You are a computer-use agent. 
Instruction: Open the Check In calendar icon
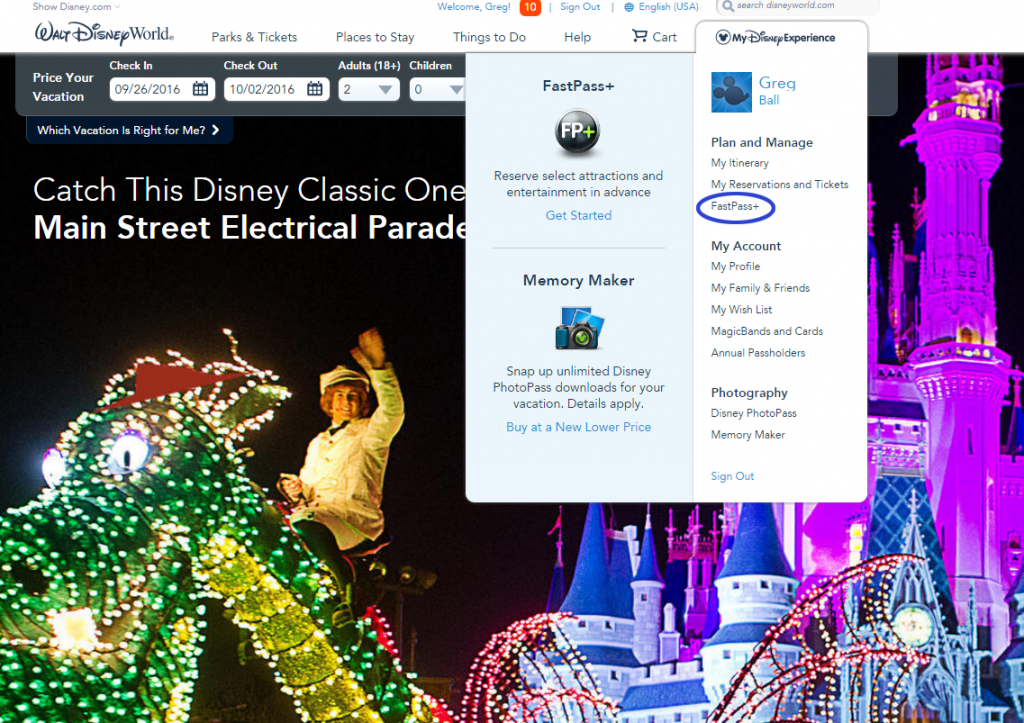[200, 89]
